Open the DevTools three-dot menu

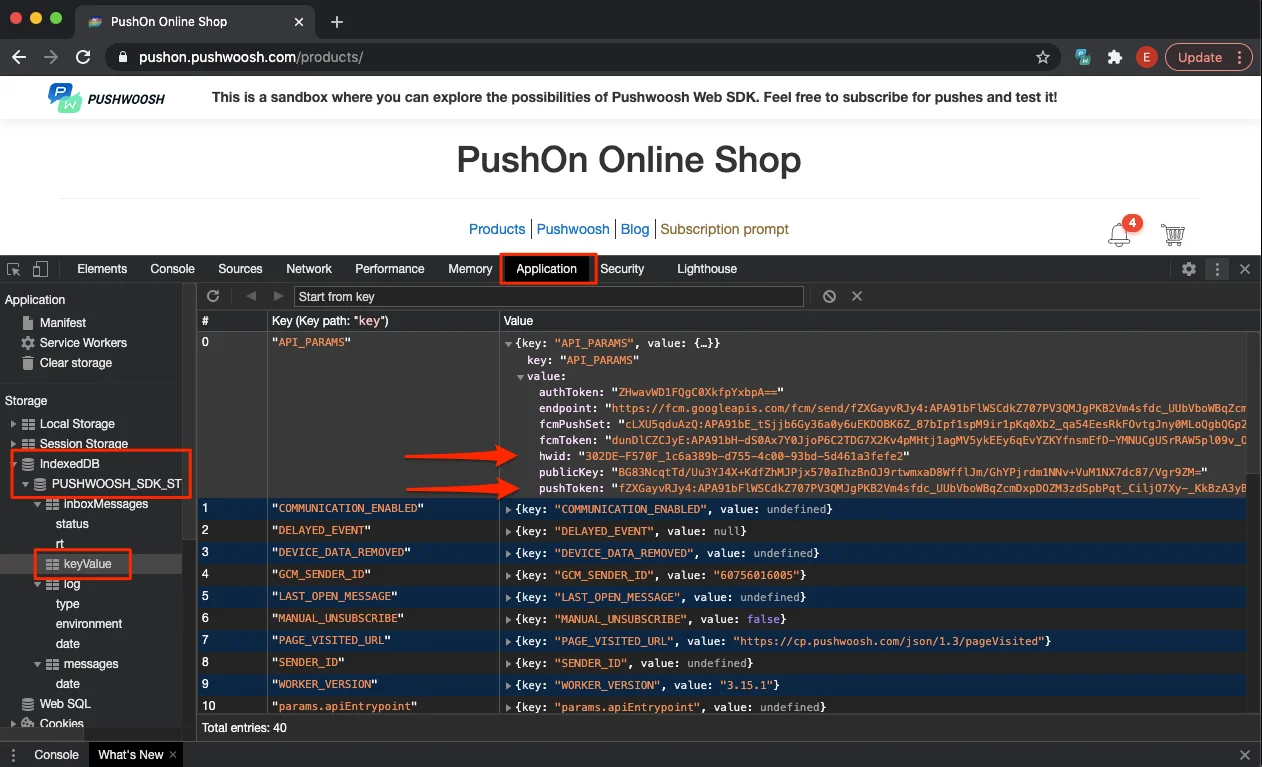(1216, 268)
